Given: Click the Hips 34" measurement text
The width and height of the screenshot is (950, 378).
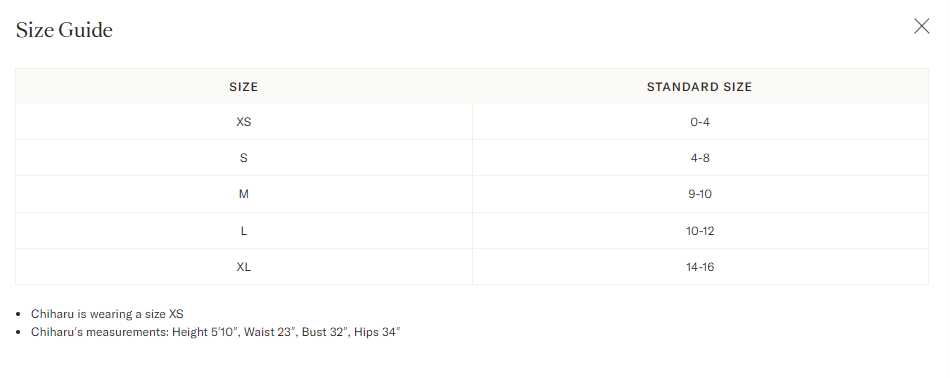Looking at the screenshot, I should pyautogui.click(x=377, y=332).
